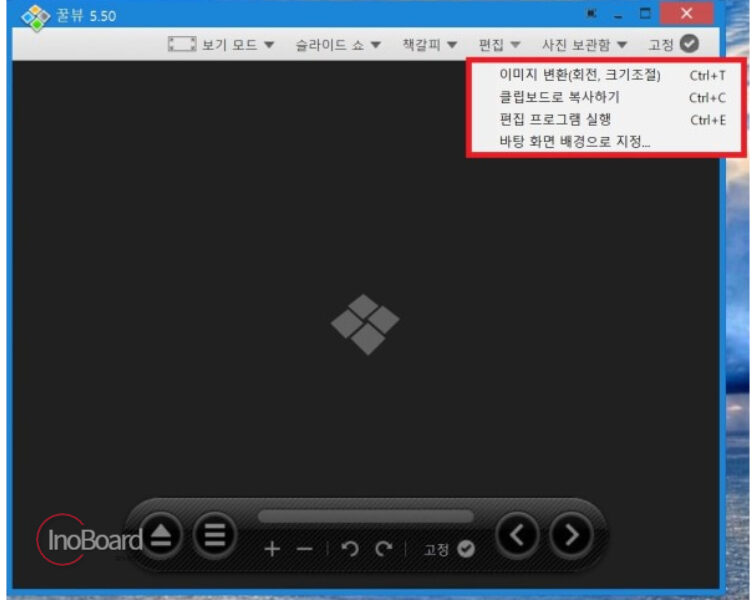Toggle the pin window icon in title bar
Screen dimensions: 756x600
(x=592, y=14)
